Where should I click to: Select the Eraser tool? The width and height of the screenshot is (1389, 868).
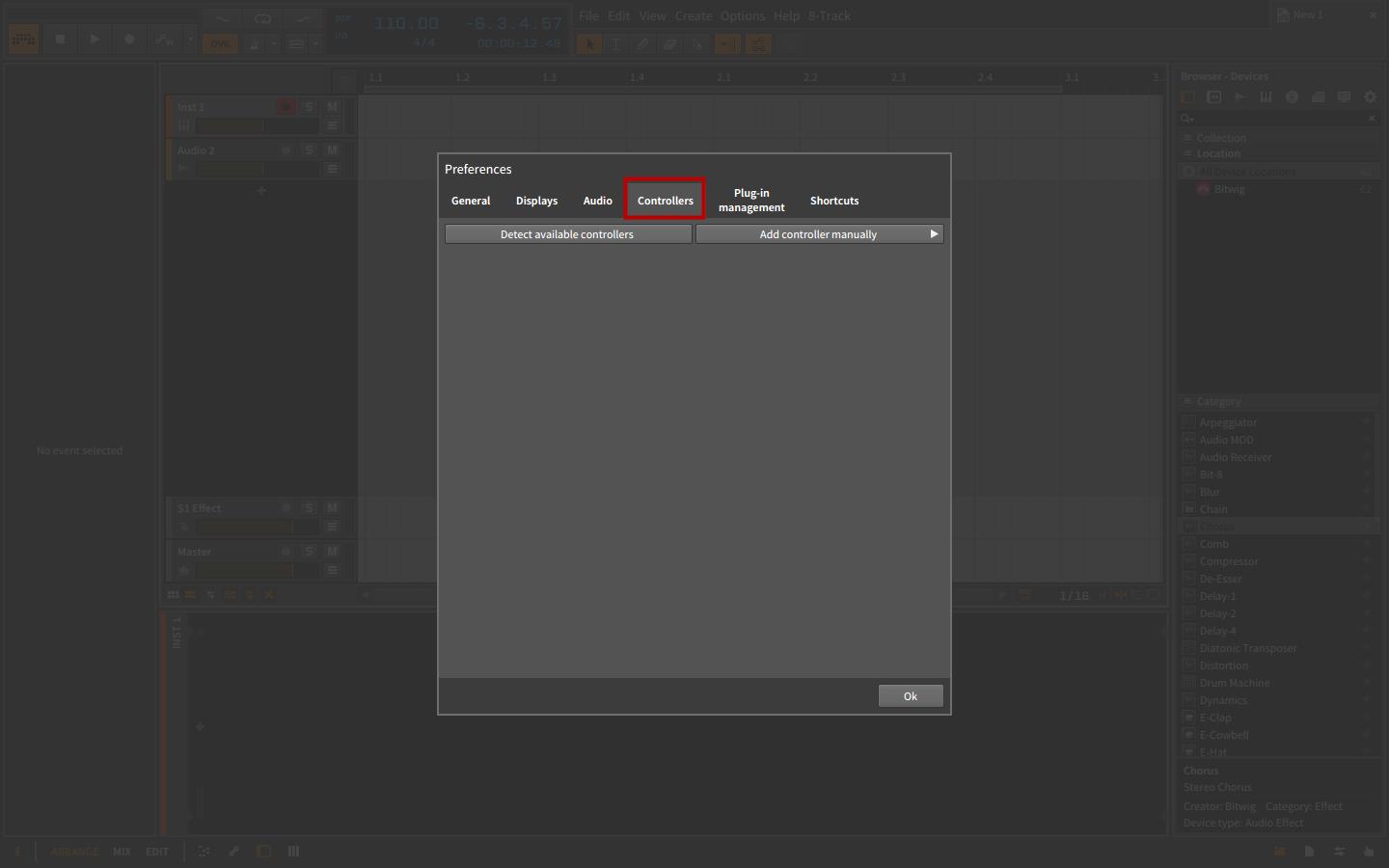click(669, 44)
